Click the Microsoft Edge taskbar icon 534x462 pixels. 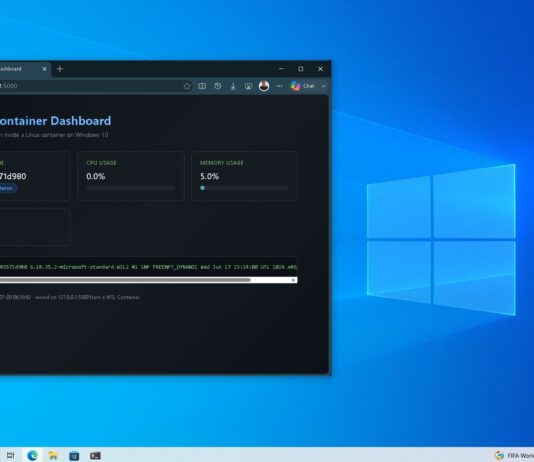coord(32,455)
